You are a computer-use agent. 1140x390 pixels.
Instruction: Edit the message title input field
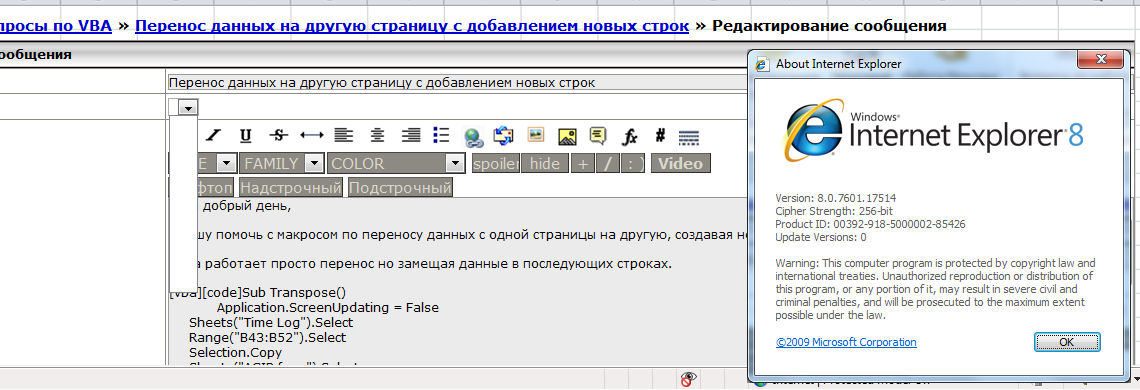[x=457, y=82]
